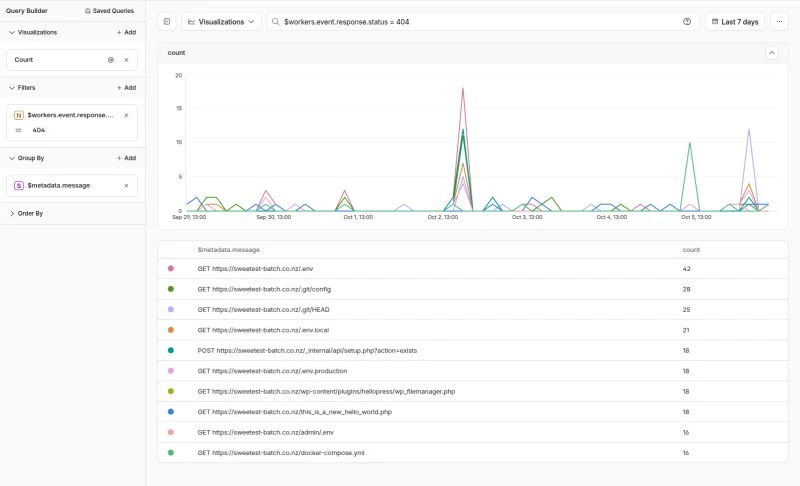Click the count value 25

[x=686, y=310]
